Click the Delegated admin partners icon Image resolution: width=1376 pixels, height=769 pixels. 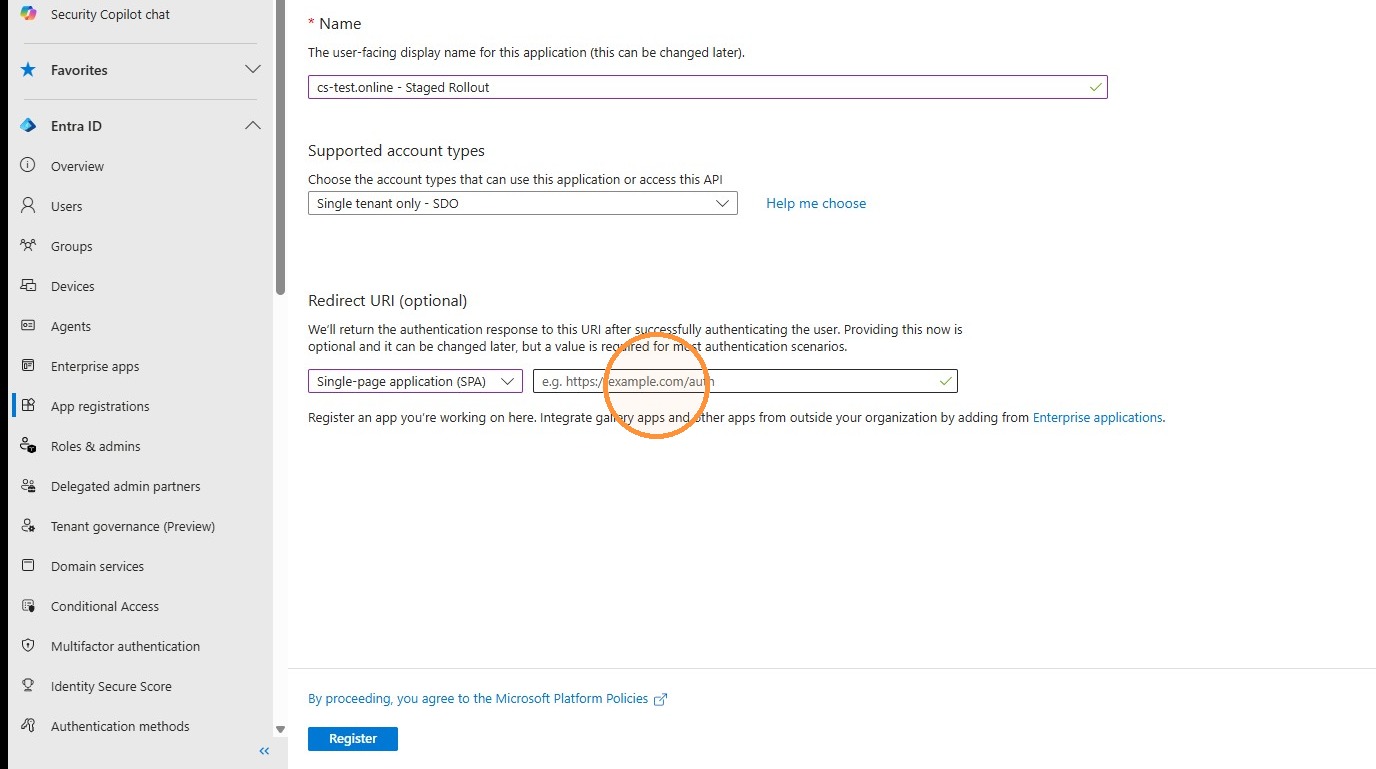click(28, 486)
